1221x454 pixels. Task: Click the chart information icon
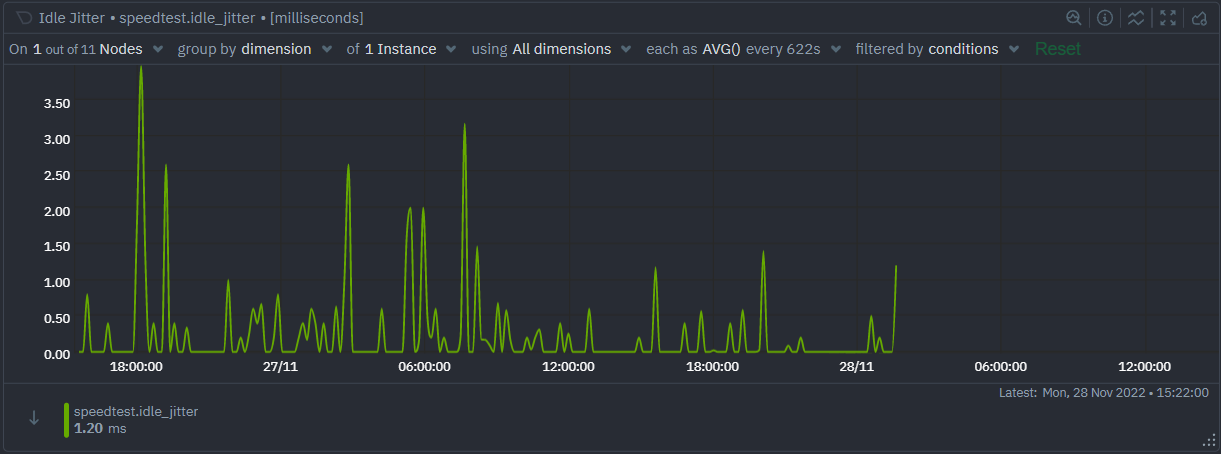coord(1105,18)
